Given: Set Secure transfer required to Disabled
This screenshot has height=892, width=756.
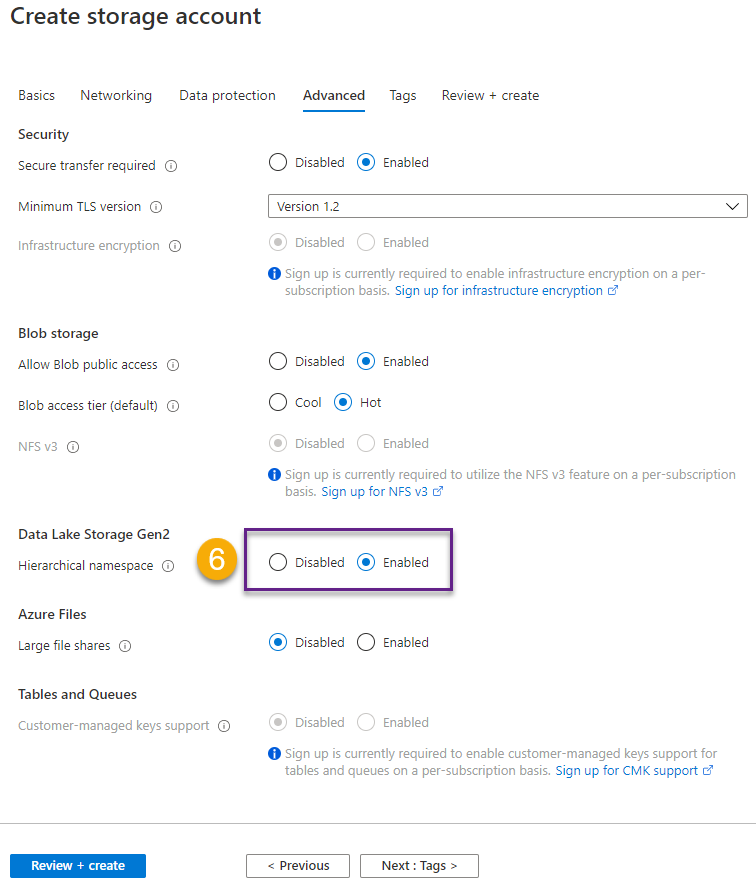Looking at the screenshot, I should tap(278, 162).
